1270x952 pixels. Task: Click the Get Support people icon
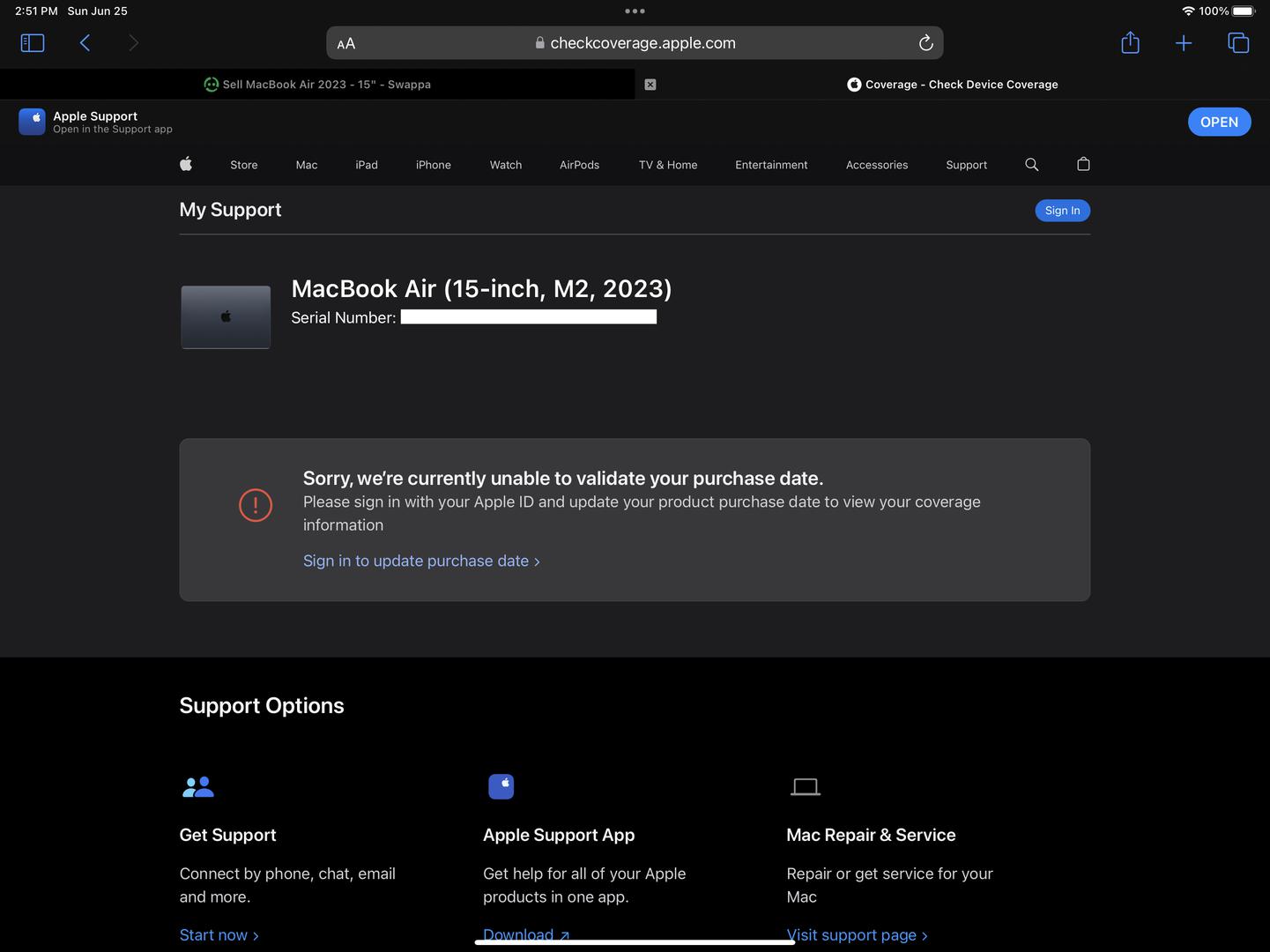[x=198, y=786]
